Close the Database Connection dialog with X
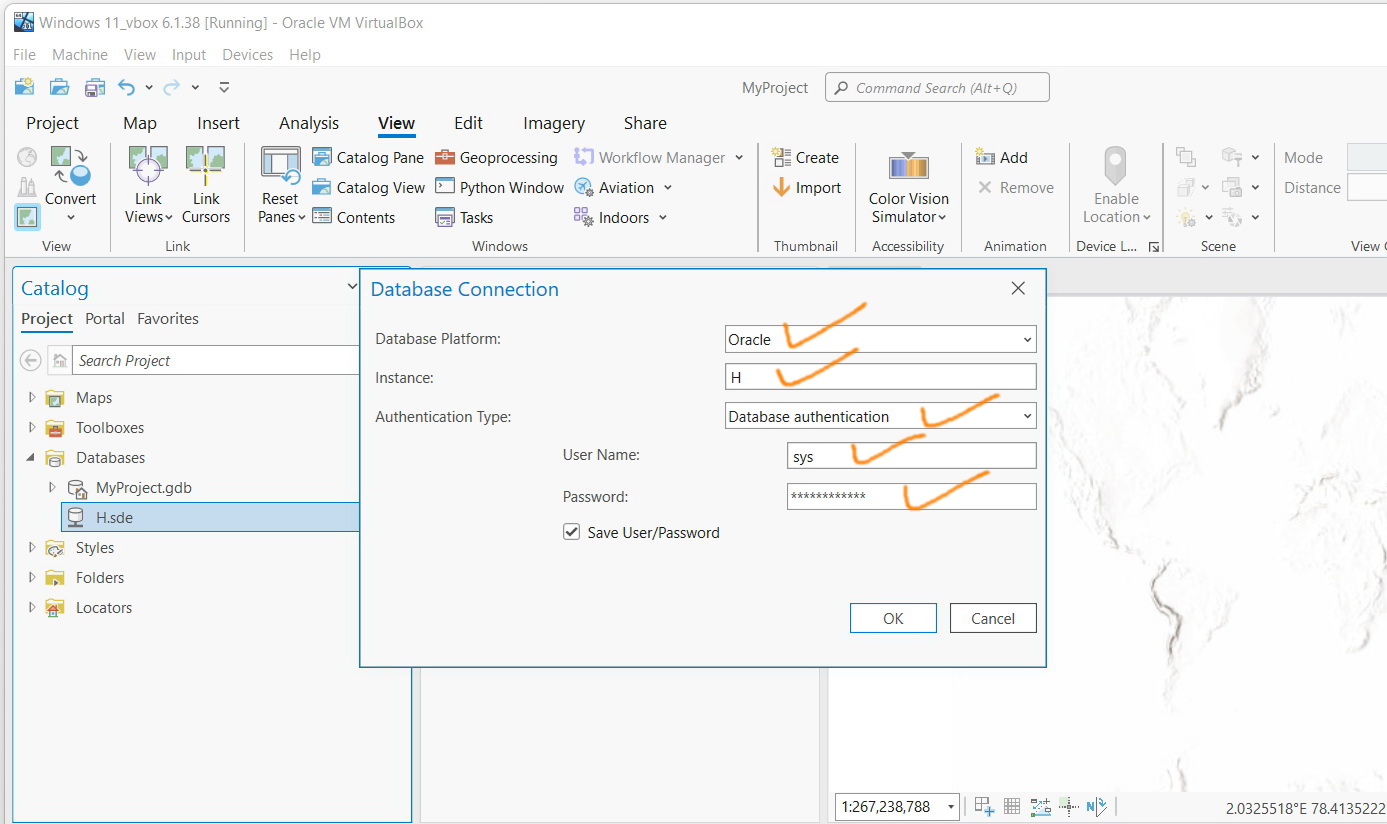 pos(1018,289)
